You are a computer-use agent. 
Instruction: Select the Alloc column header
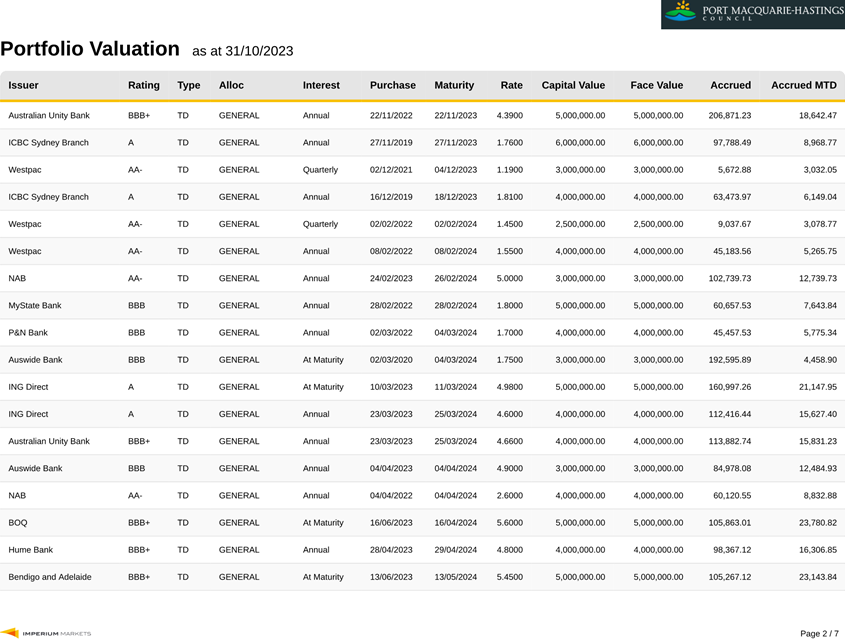(x=231, y=85)
